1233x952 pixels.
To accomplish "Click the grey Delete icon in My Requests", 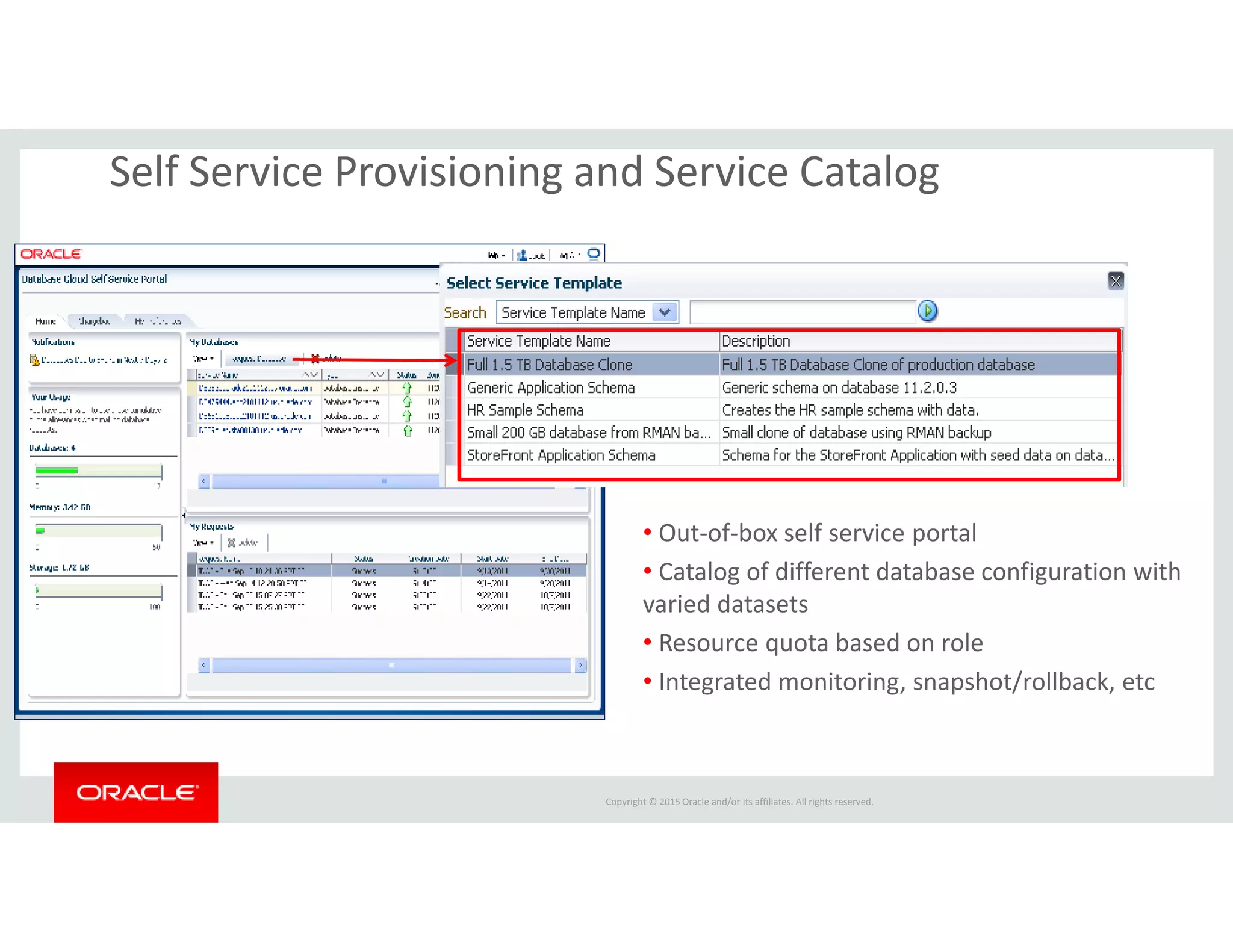I will [231, 542].
